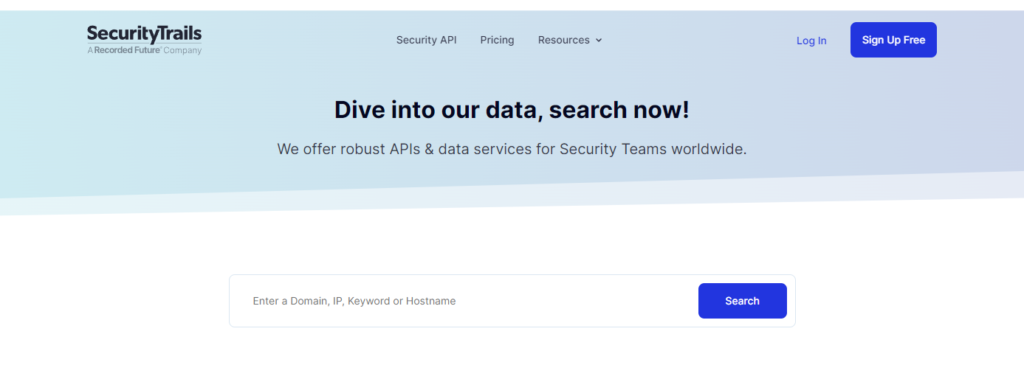
Task: Go to the Pricing page
Action: pyautogui.click(x=497, y=40)
